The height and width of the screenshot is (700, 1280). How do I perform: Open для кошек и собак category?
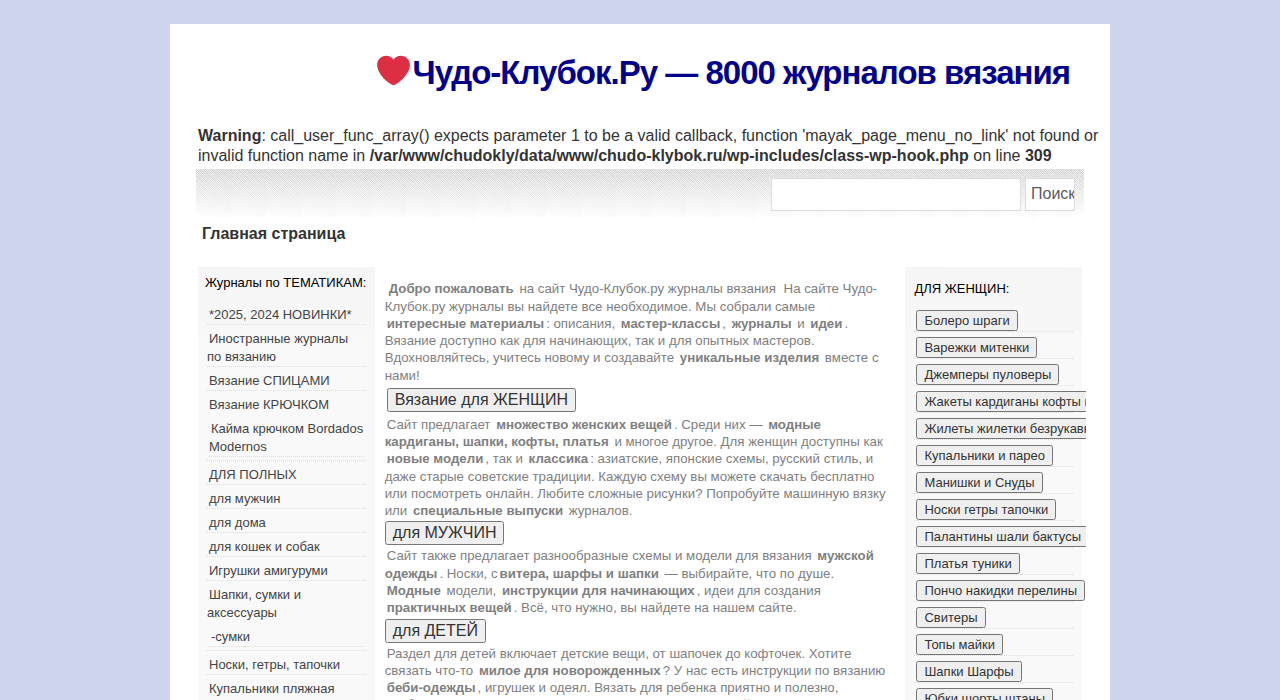tap(264, 546)
